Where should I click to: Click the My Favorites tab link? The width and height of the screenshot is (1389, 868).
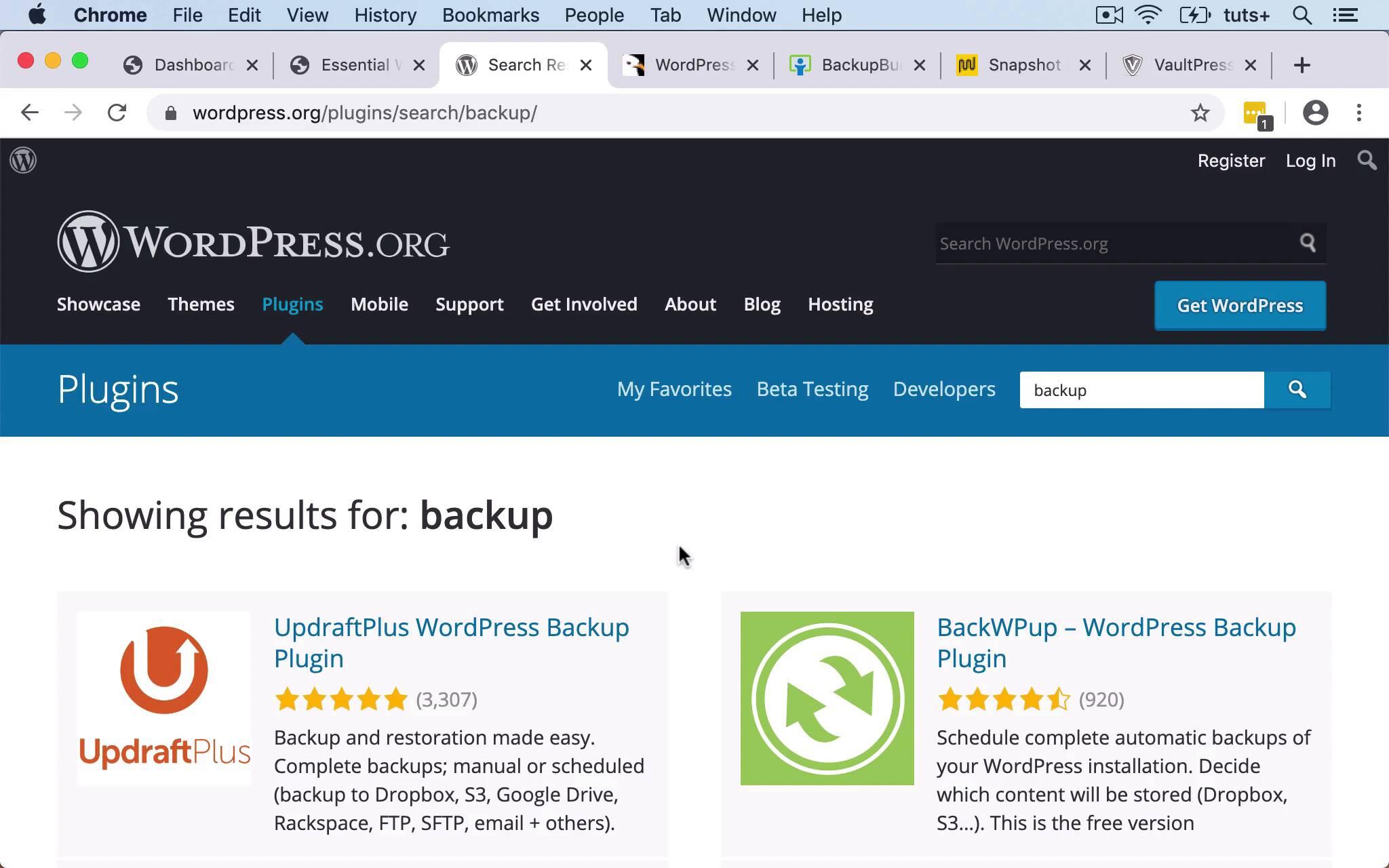[x=674, y=388]
